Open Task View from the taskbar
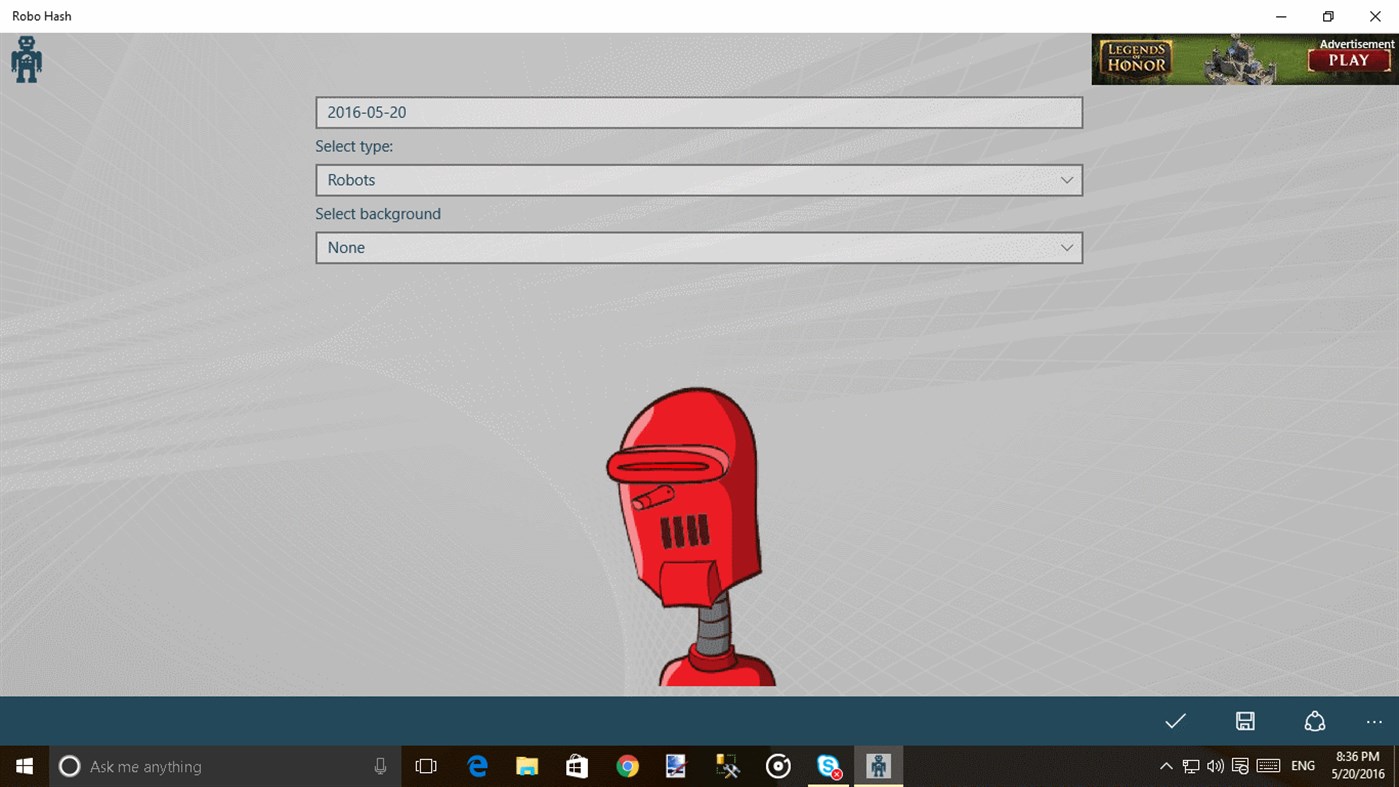 426,766
